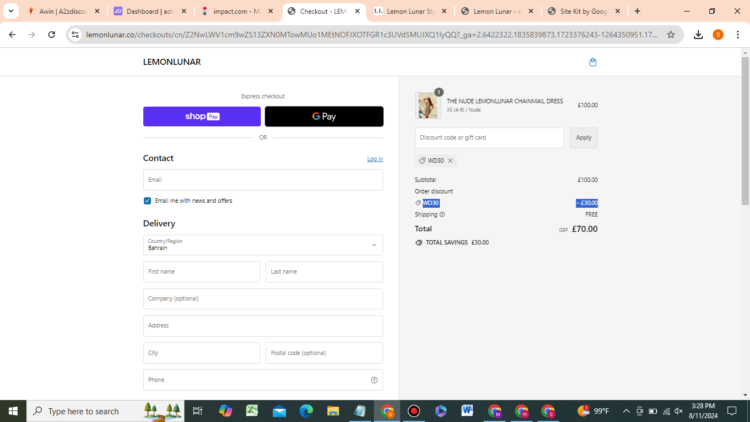Click the City field
The image size is (750, 422).
coord(201,353)
